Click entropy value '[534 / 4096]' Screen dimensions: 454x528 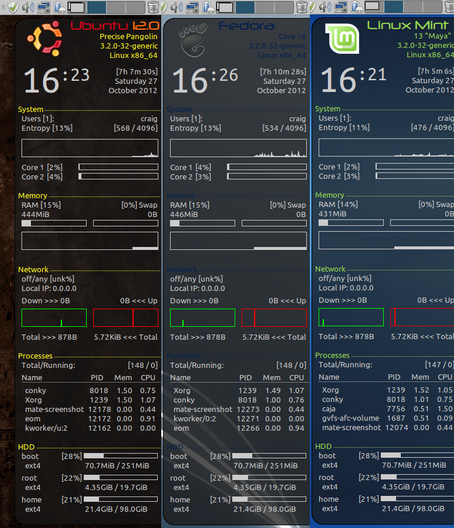(284, 128)
